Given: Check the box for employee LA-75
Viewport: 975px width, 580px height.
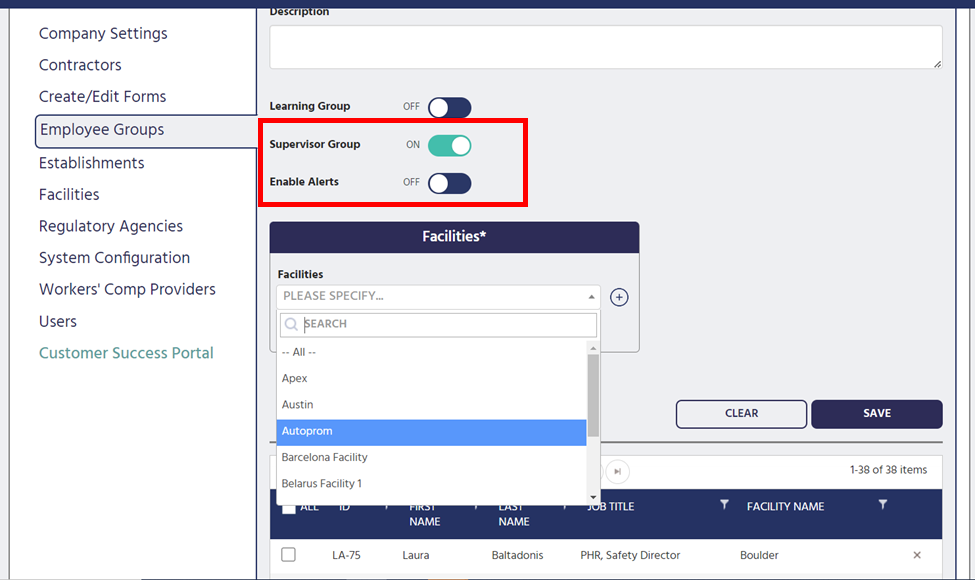Looking at the screenshot, I should 288,555.
